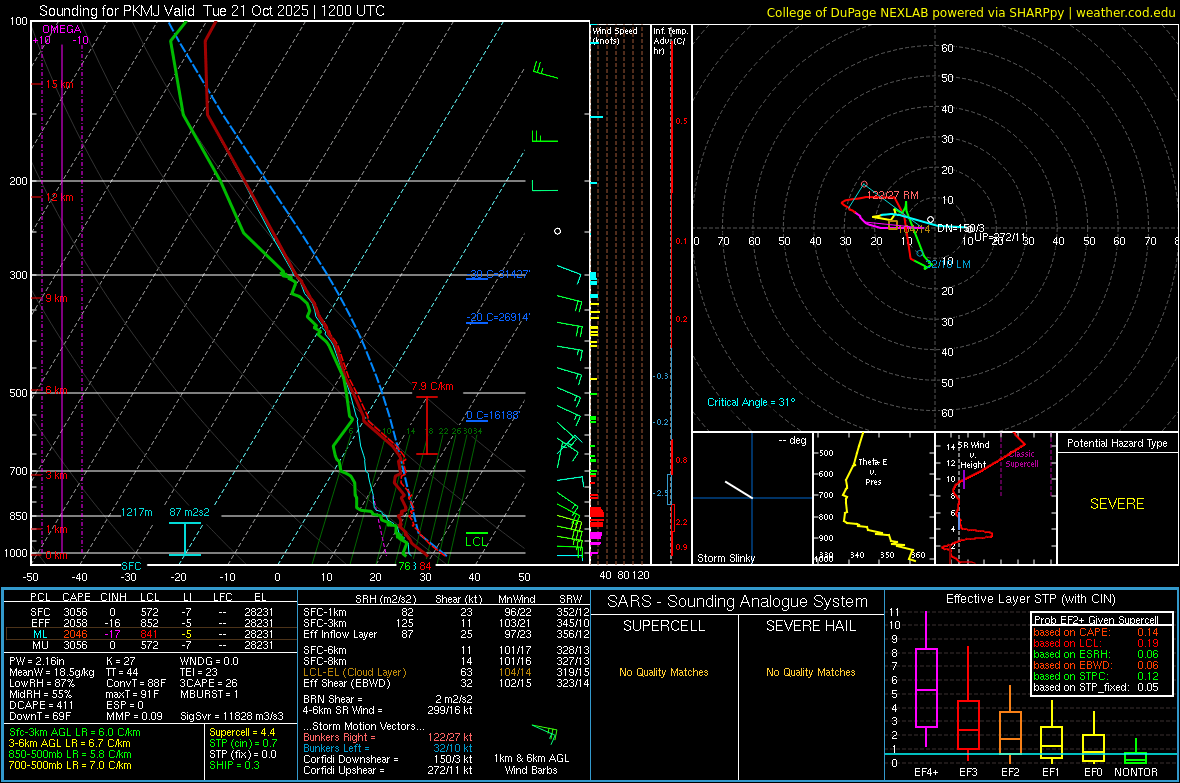Image resolution: width=1180 pixels, height=783 pixels.
Task: Click the purple 'Classic Supercell' label
Action: click(x=1022, y=459)
